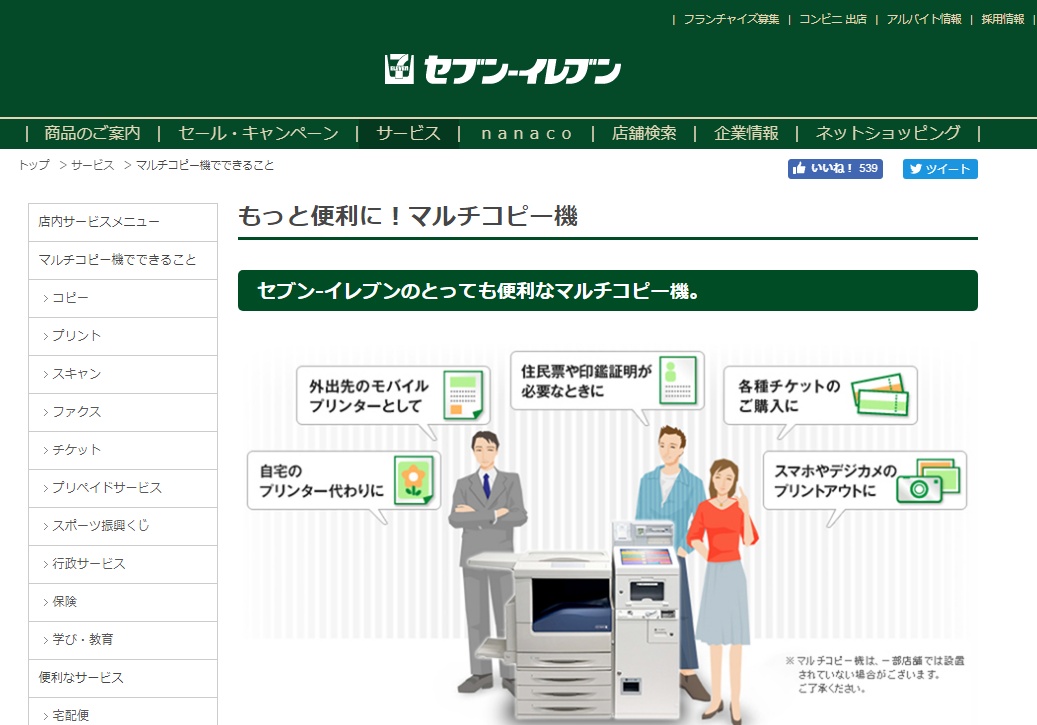Click the Twitter ツイート button

pyautogui.click(x=940, y=169)
